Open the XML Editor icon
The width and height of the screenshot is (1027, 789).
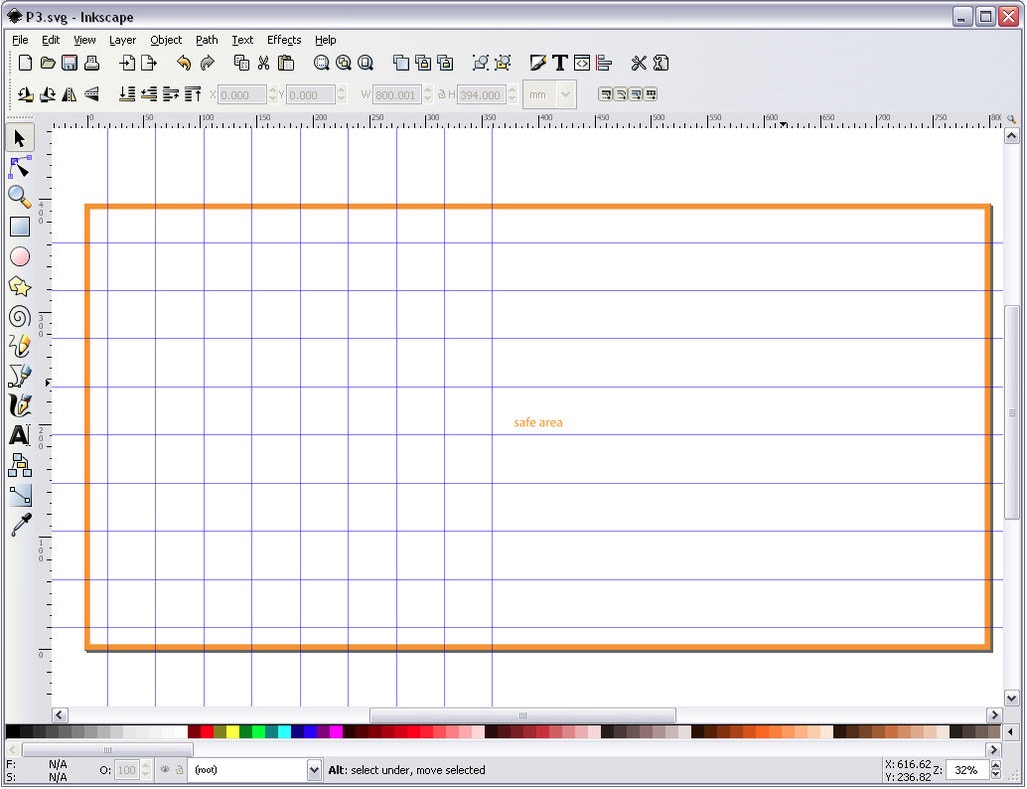[582, 63]
